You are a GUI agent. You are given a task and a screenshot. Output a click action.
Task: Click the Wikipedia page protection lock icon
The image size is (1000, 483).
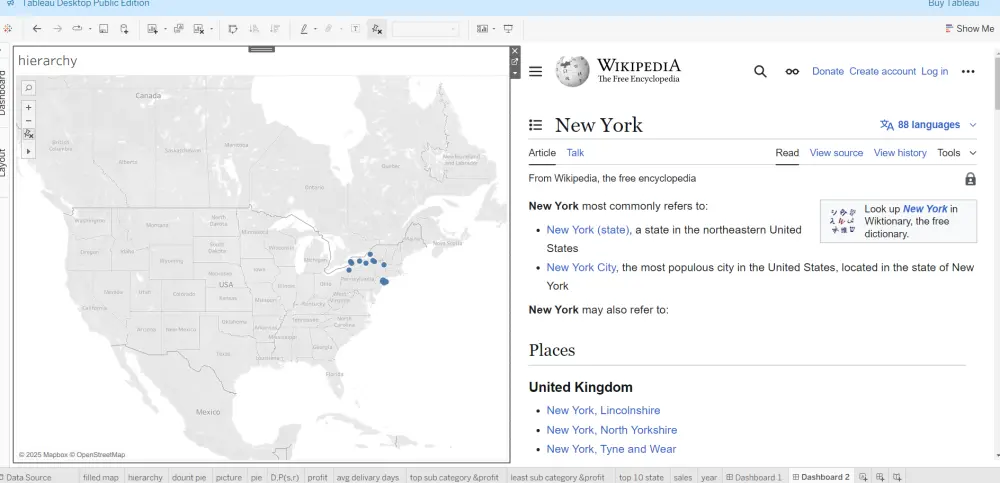970,179
